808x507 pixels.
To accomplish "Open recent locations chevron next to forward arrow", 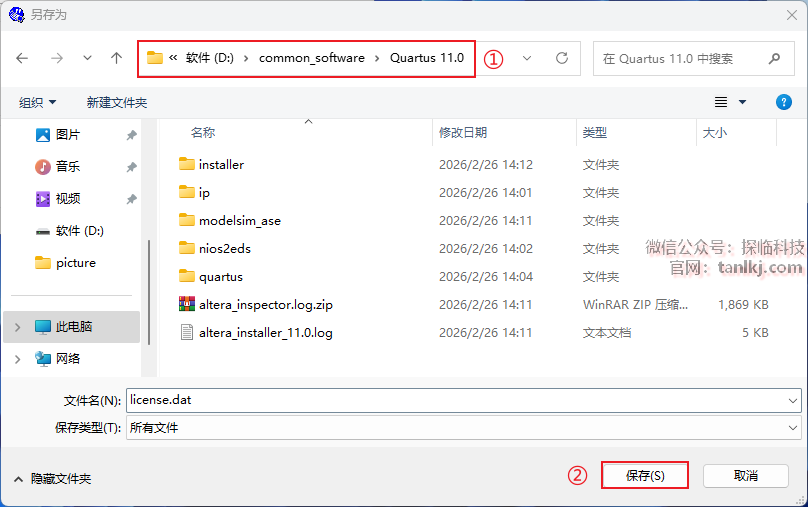I will coord(88,58).
